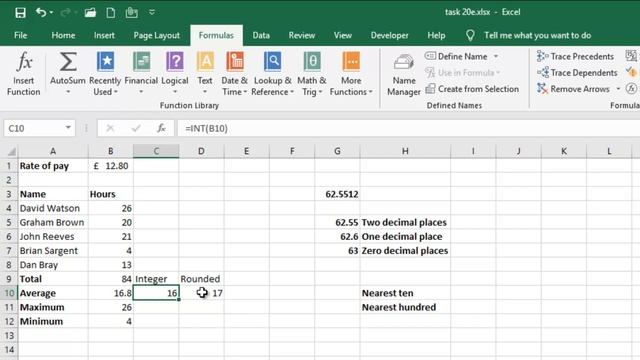Open the Text functions list

click(x=205, y=74)
